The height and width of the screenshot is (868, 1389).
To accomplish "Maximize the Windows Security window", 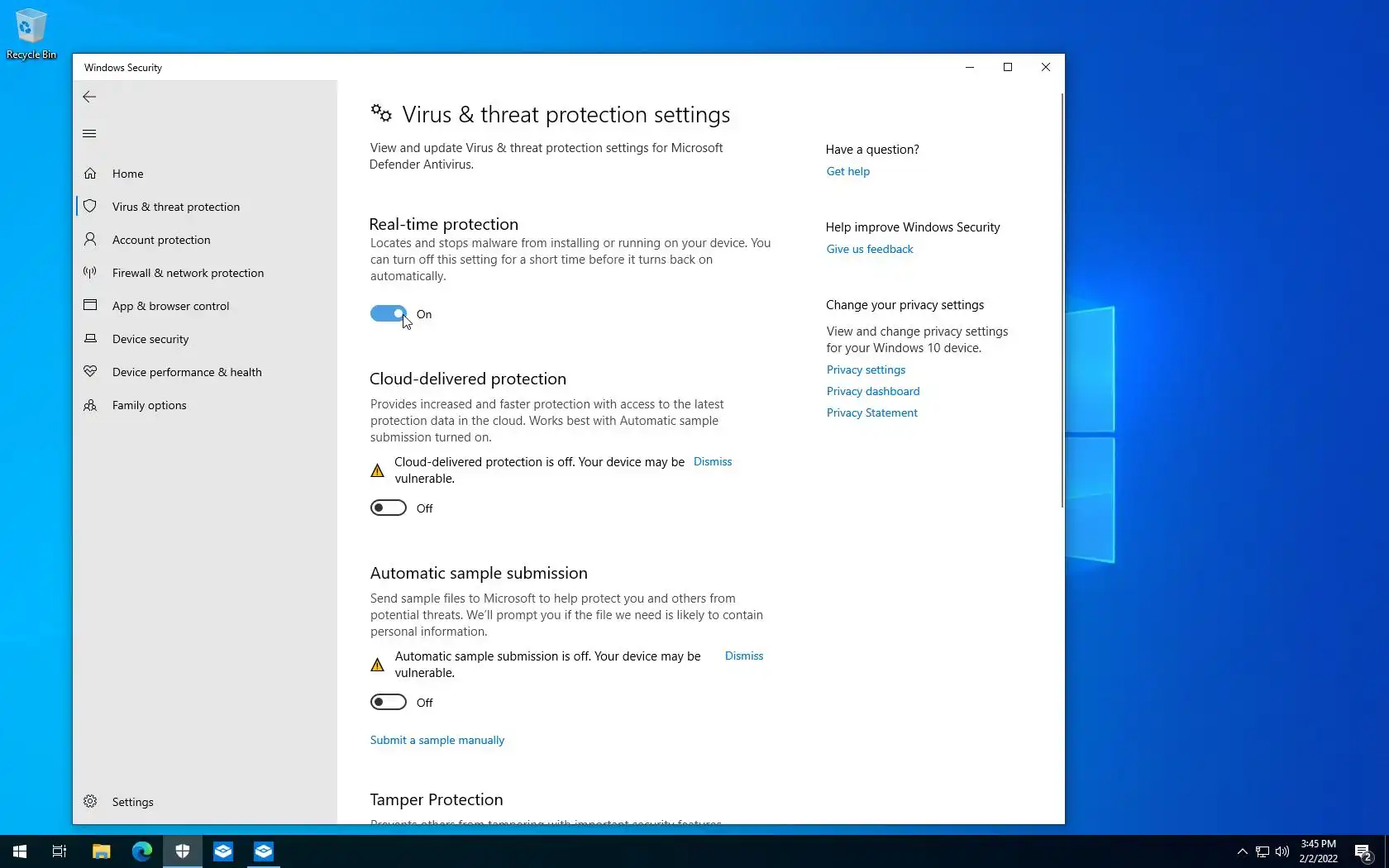I will [1008, 67].
